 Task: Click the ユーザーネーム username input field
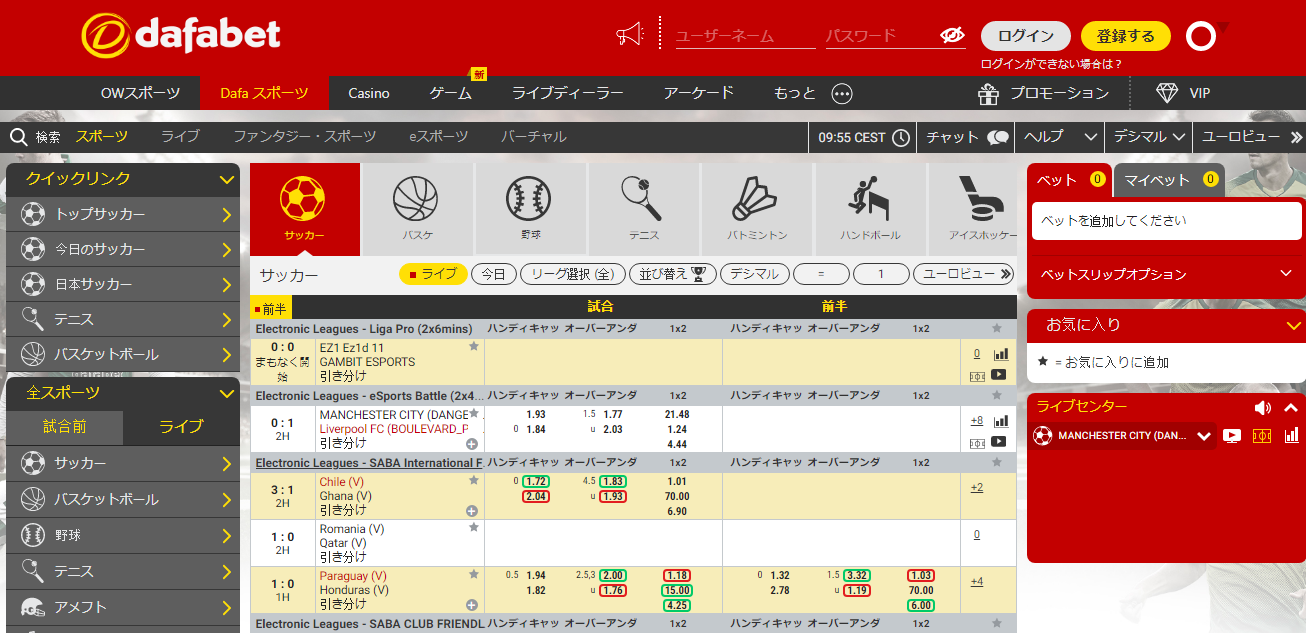pos(745,36)
